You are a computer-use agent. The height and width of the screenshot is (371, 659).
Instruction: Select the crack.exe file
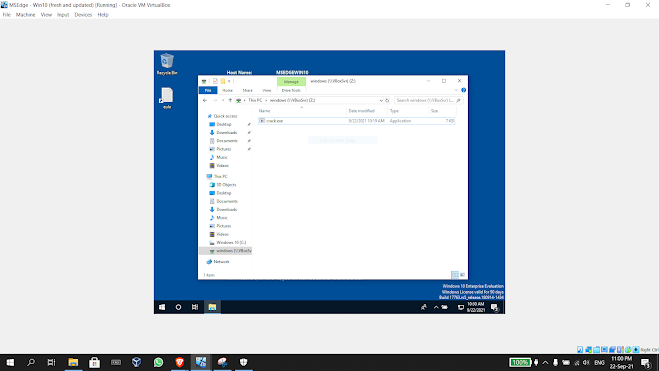coord(356,121)
